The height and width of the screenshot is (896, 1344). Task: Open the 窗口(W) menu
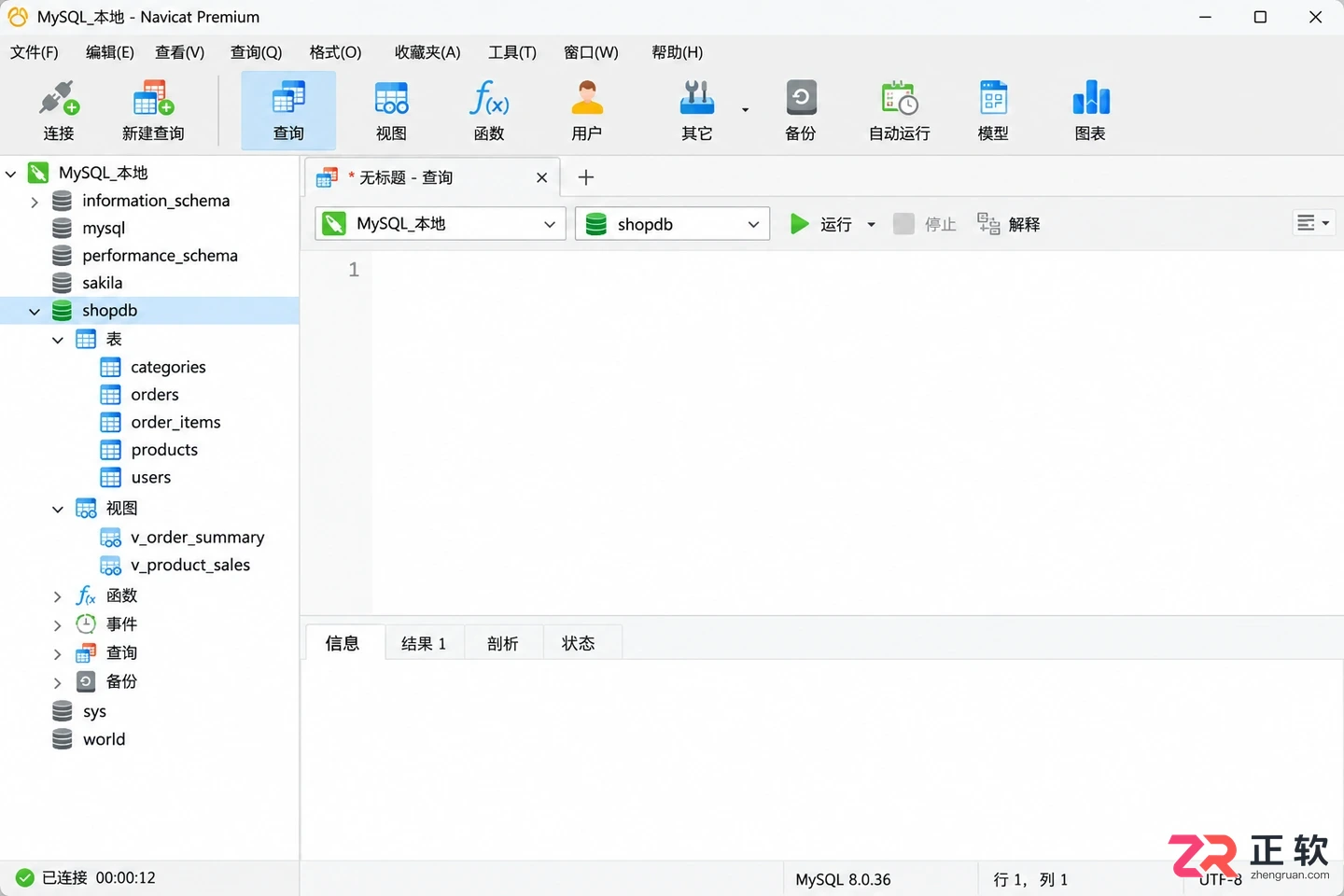591,52
